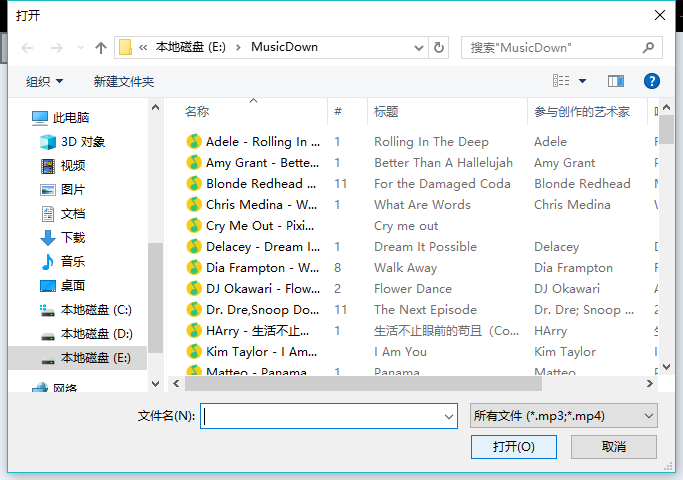Select title 'Rolling In The Deep'
683x480 pixels.
click(431, 142)
